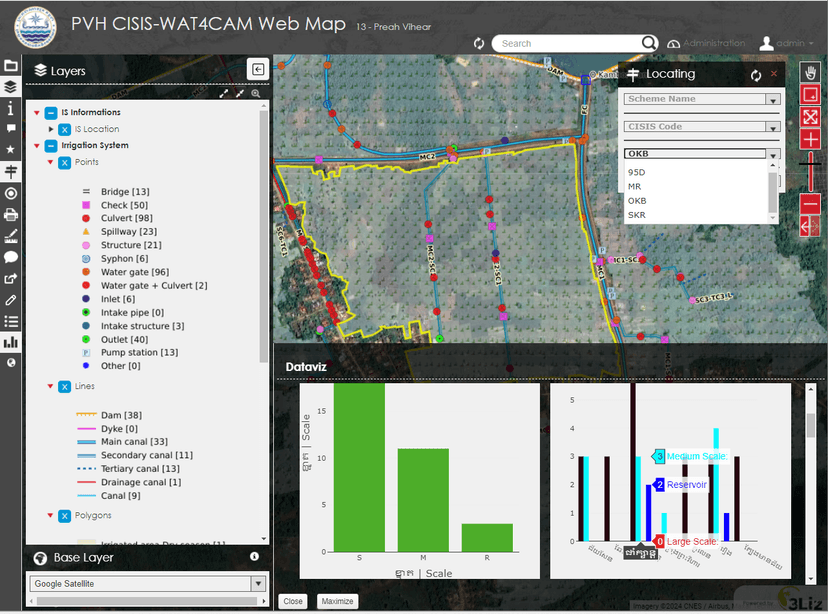The height and width of the screenshot is (614, 828).
Task: Activate the pan hand tool
Action: 810,73
